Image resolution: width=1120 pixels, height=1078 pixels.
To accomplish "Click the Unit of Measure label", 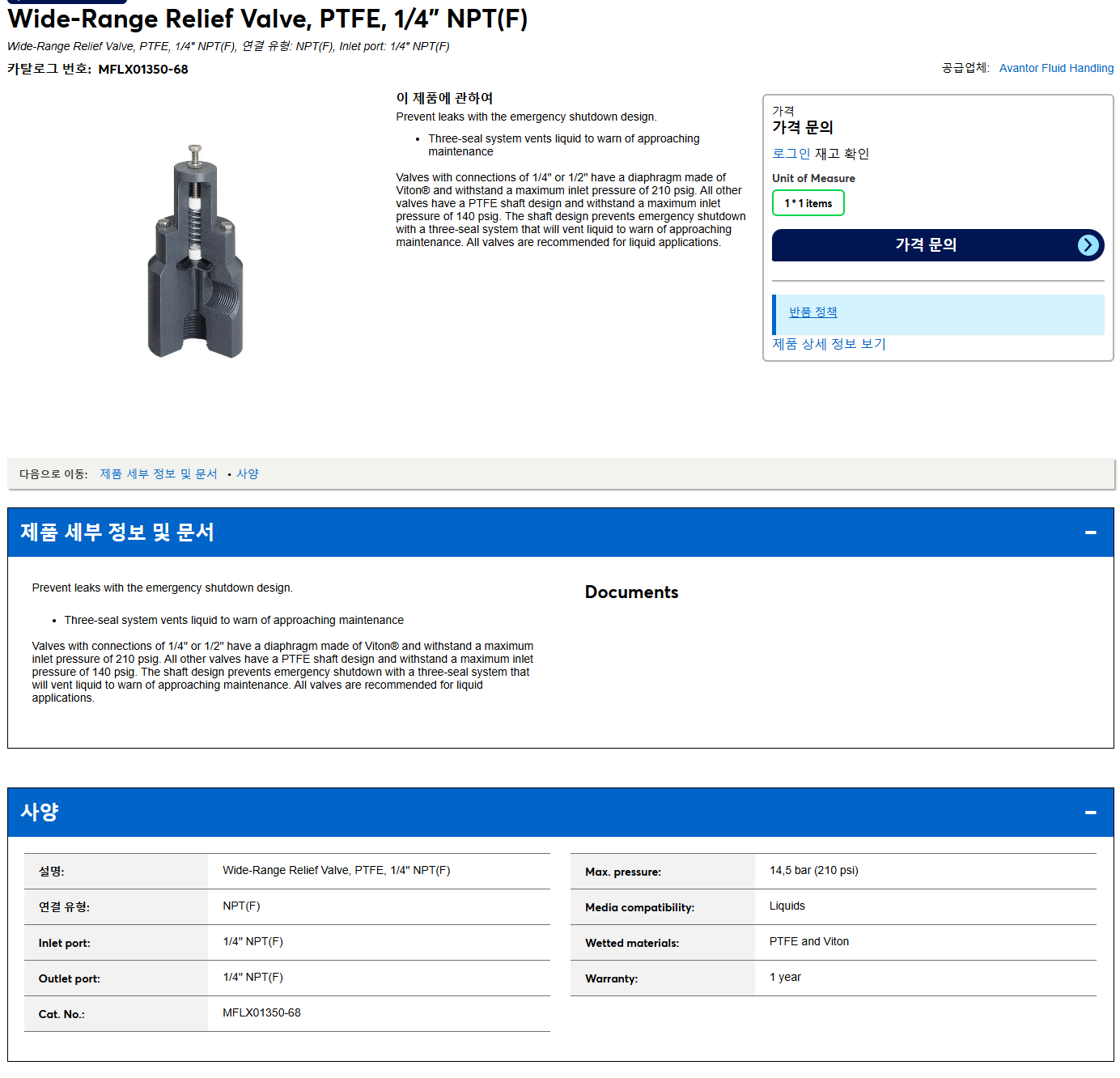I will tap(813, 178).
